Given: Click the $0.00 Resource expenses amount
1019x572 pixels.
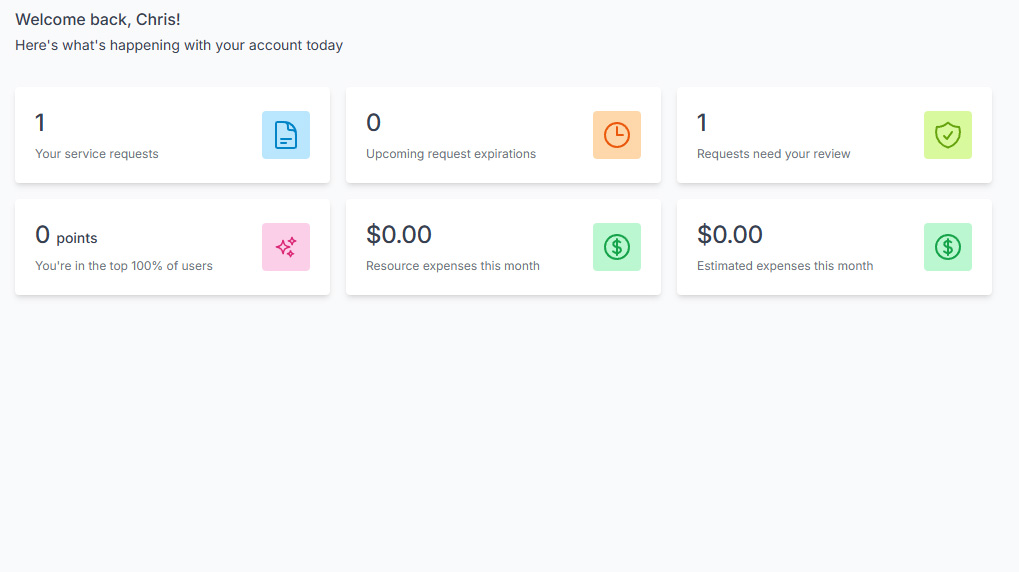Looking at the screenshot, I should (399, 235).
